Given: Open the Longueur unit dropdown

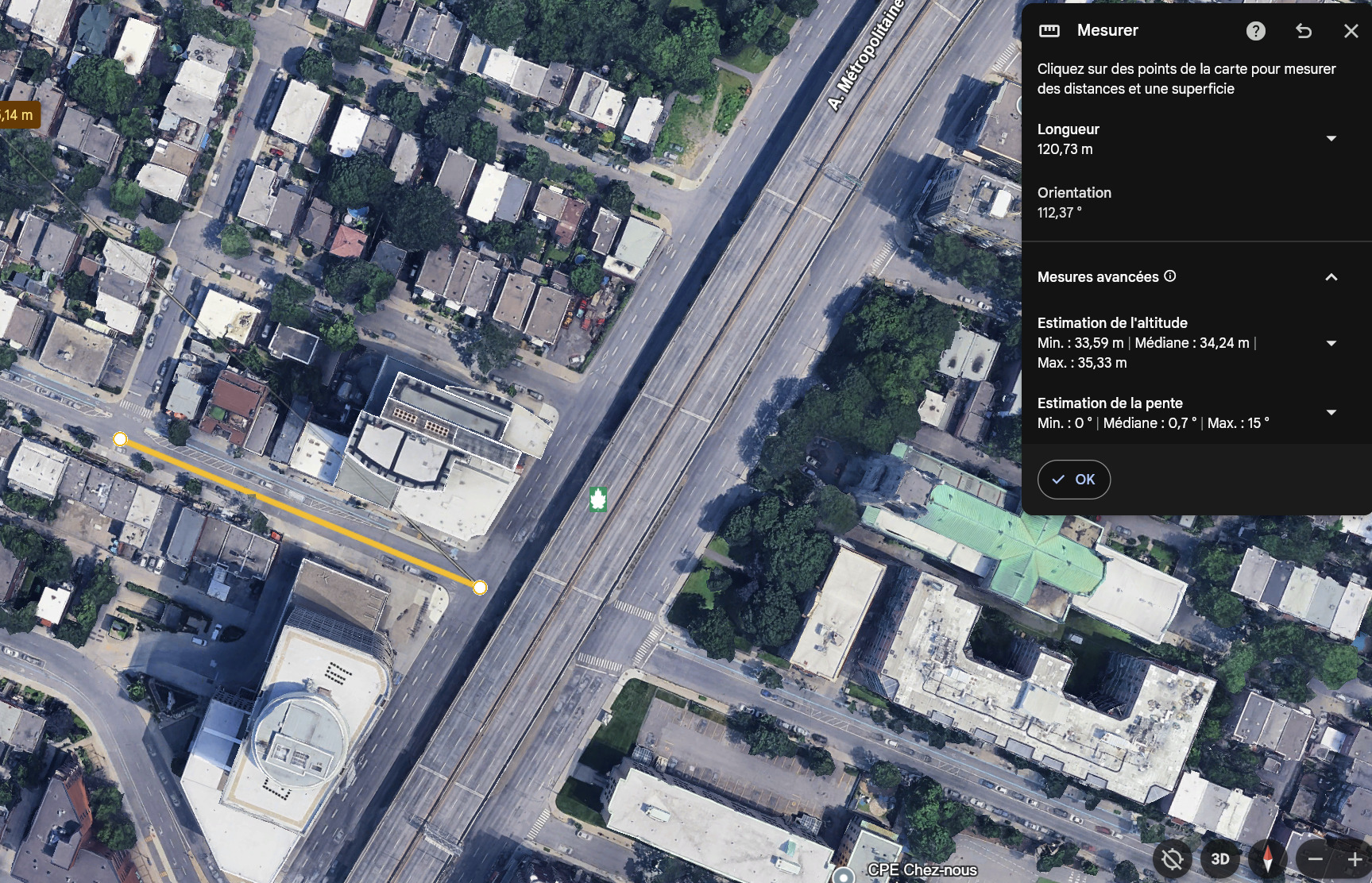Looking at the screenshot, I should tap(1331, 139).
